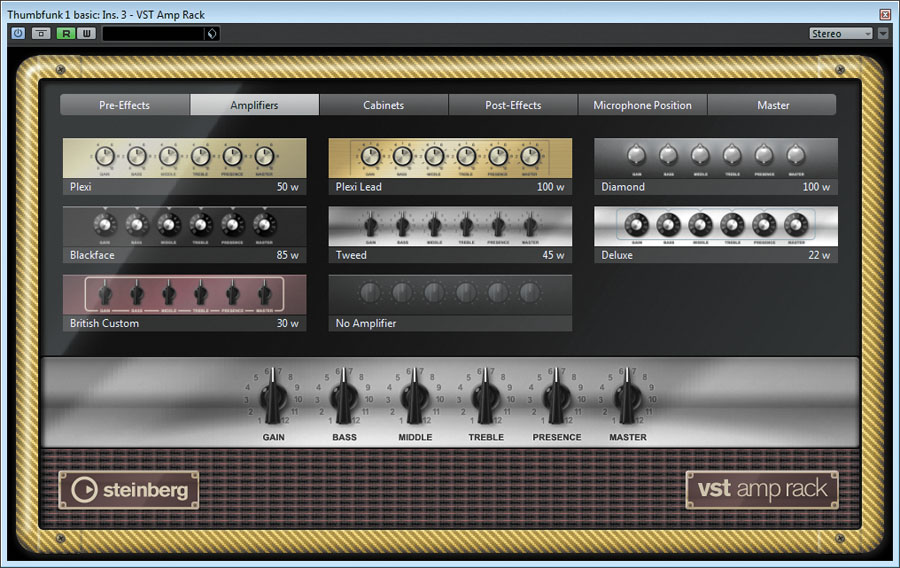Viewport: 900px width, 568px height.
Task: Open the Master section
Action: [x=772, y=105]
